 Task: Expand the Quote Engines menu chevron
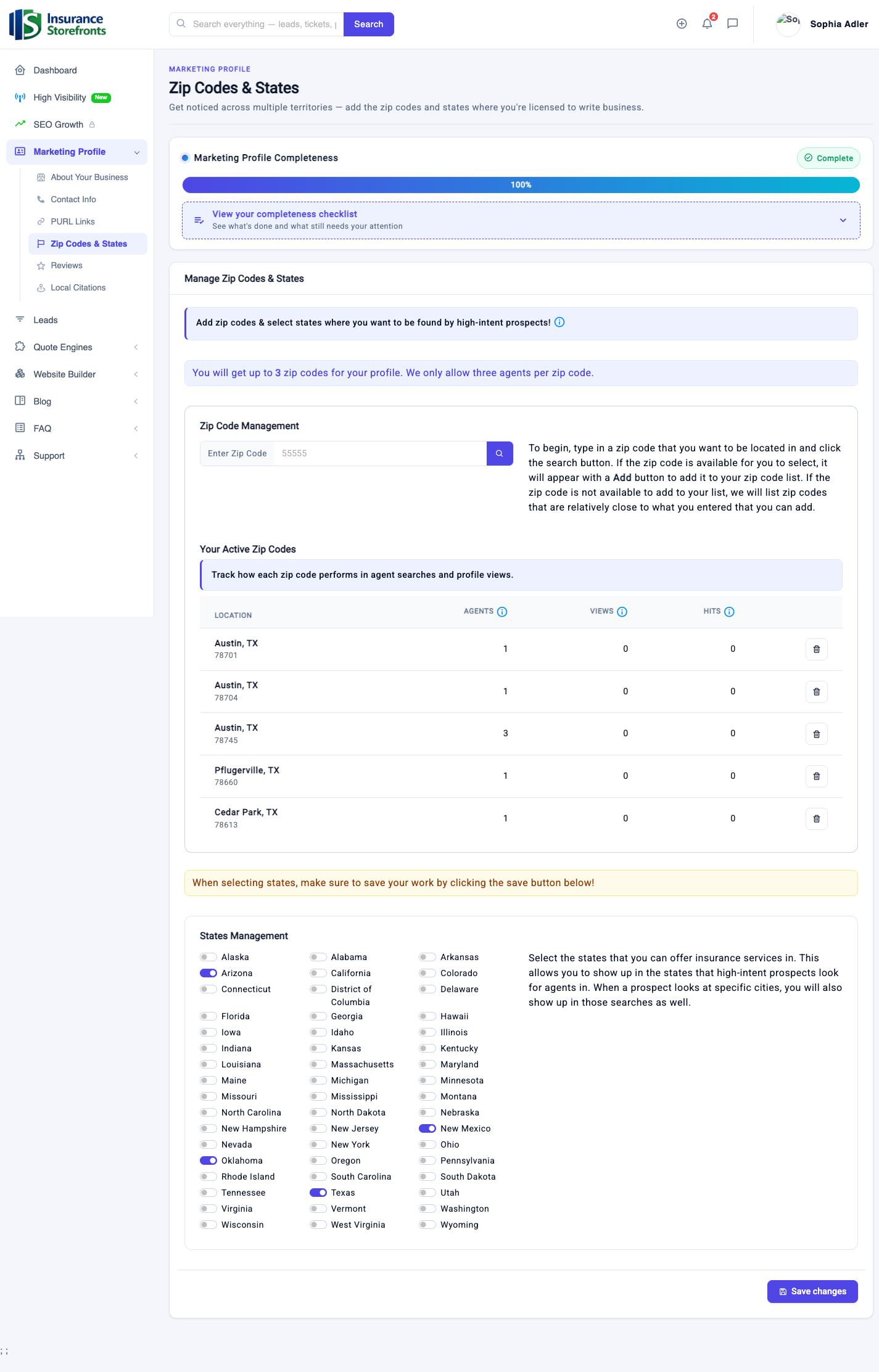point(136,347)
